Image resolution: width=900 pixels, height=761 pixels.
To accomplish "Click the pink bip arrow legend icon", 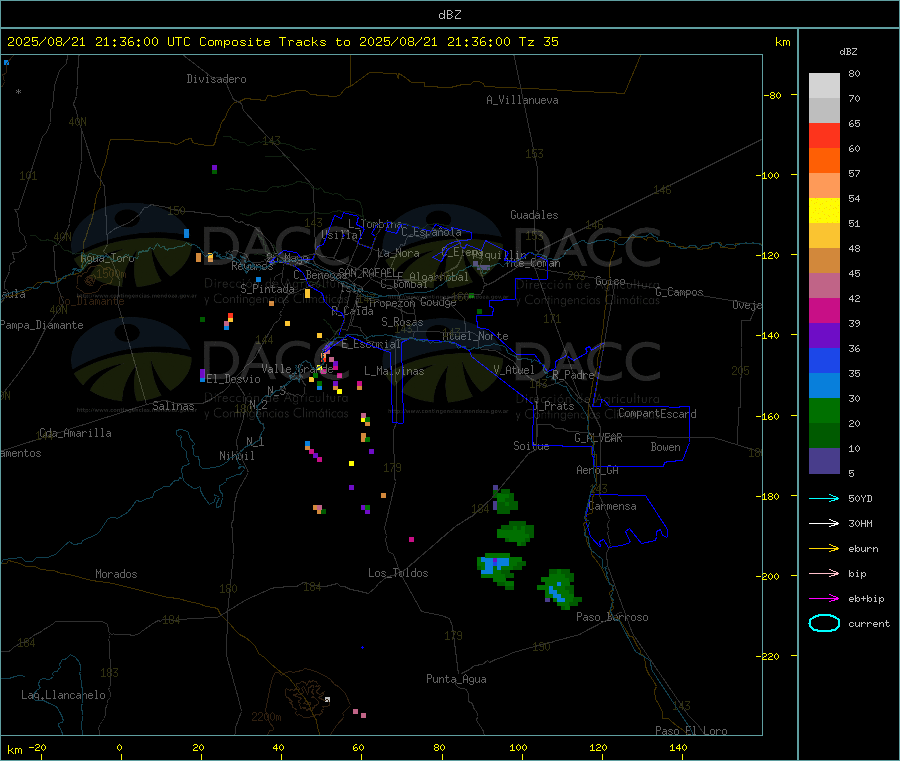I will coord(824,573).
